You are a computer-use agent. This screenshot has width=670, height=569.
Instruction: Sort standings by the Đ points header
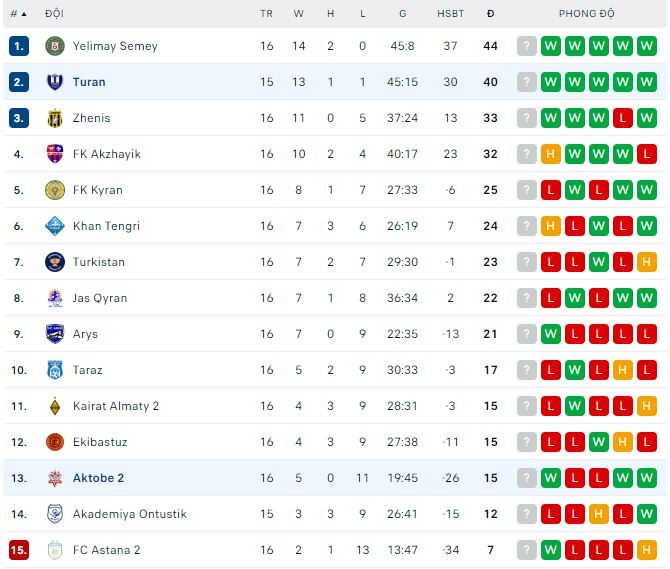coord(490,14)
